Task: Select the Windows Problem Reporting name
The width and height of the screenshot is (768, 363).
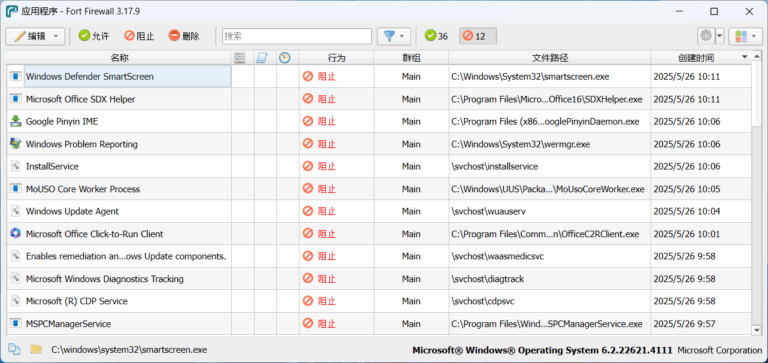Action: pyautogui.click(x=81, y=144)
